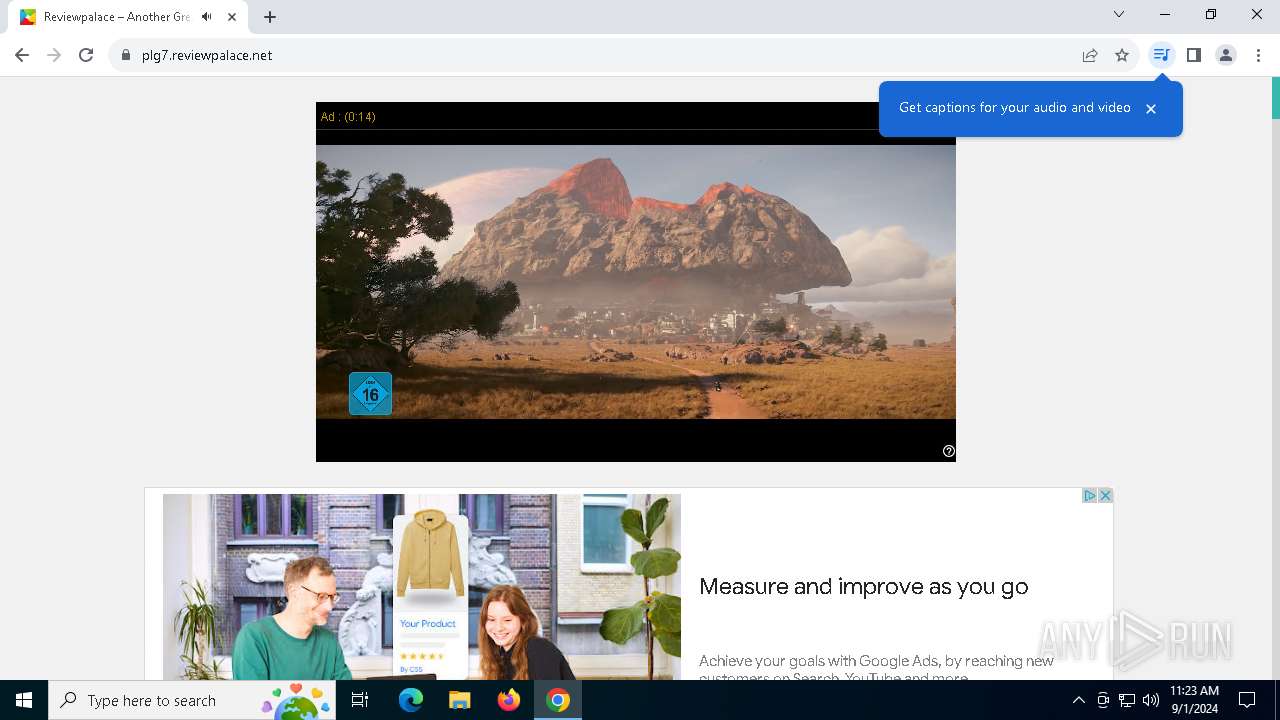Restore down the Chrome window
This screenshot has width=1280, height=720.
pos(1211,14)
